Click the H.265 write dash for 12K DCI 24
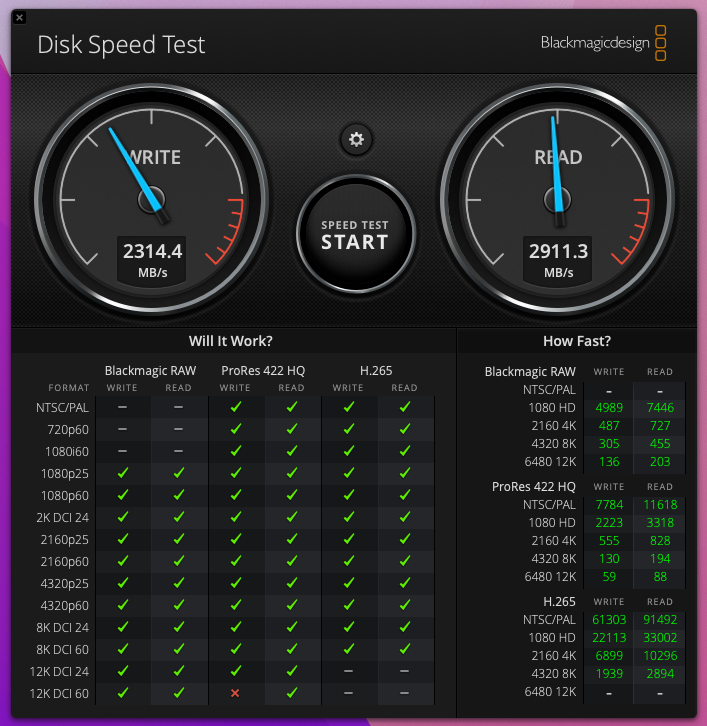 pos(349,671)
